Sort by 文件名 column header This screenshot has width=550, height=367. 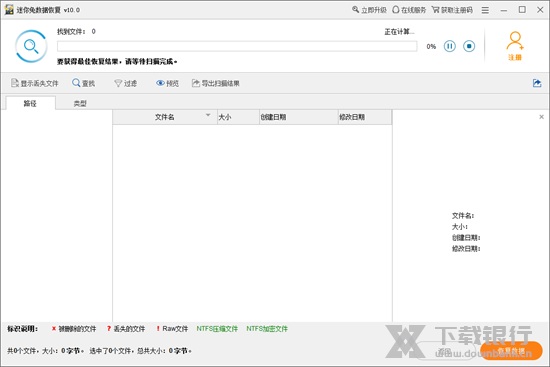(165, 117)
